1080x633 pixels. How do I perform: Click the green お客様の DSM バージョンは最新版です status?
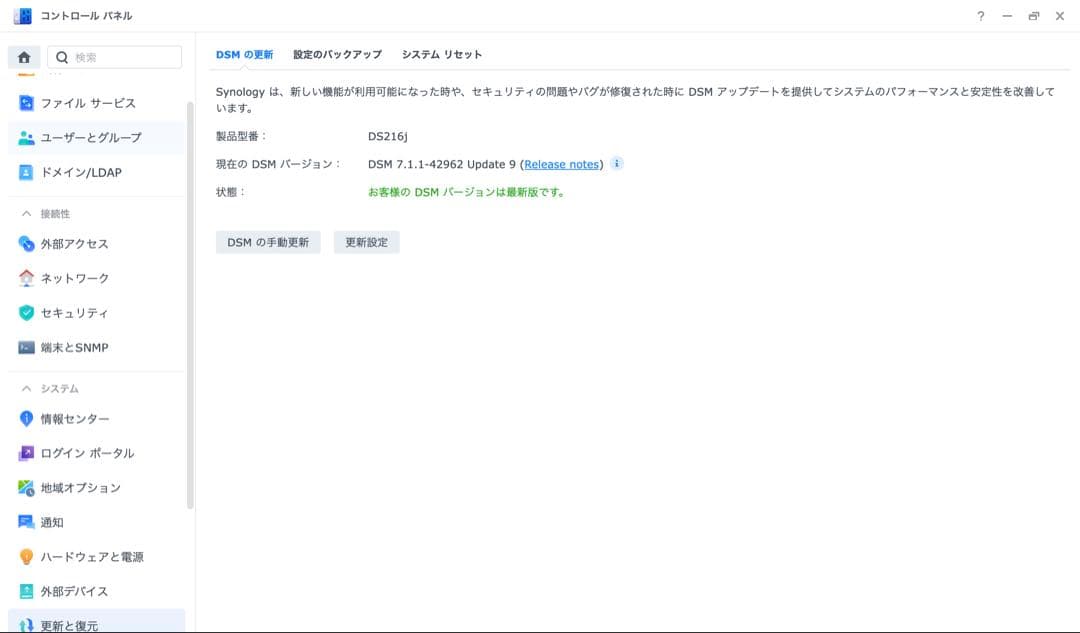click(466, 192)
